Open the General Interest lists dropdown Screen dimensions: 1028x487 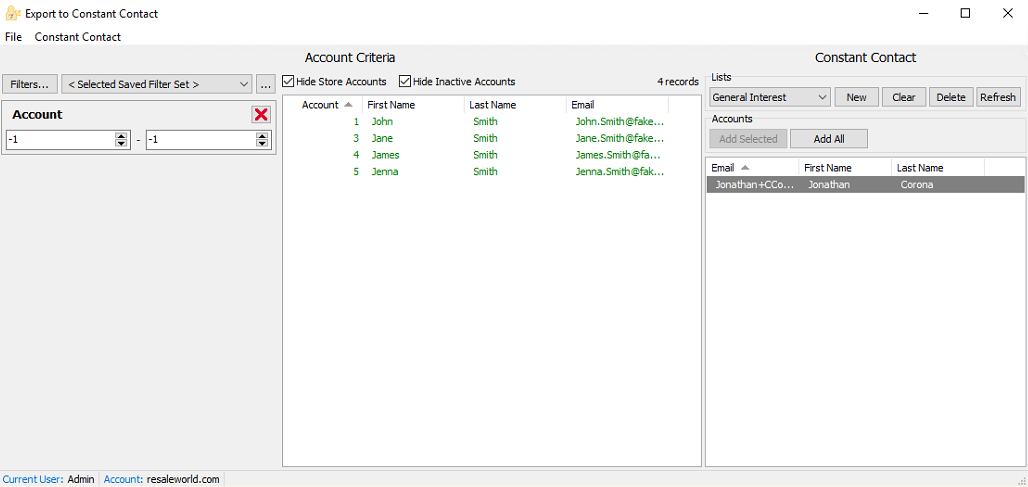coord(770,97)
